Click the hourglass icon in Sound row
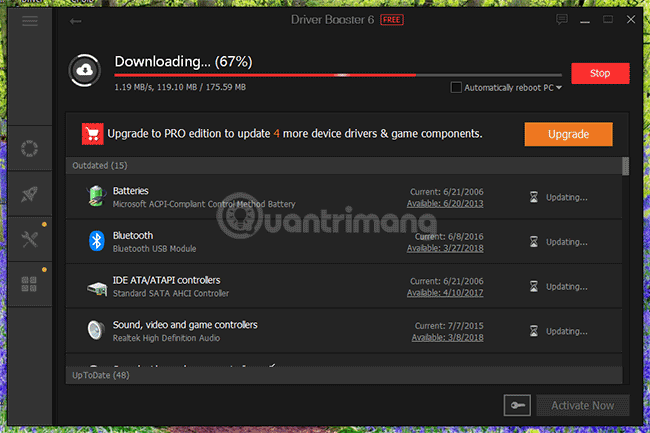 (x=534, y=331)
